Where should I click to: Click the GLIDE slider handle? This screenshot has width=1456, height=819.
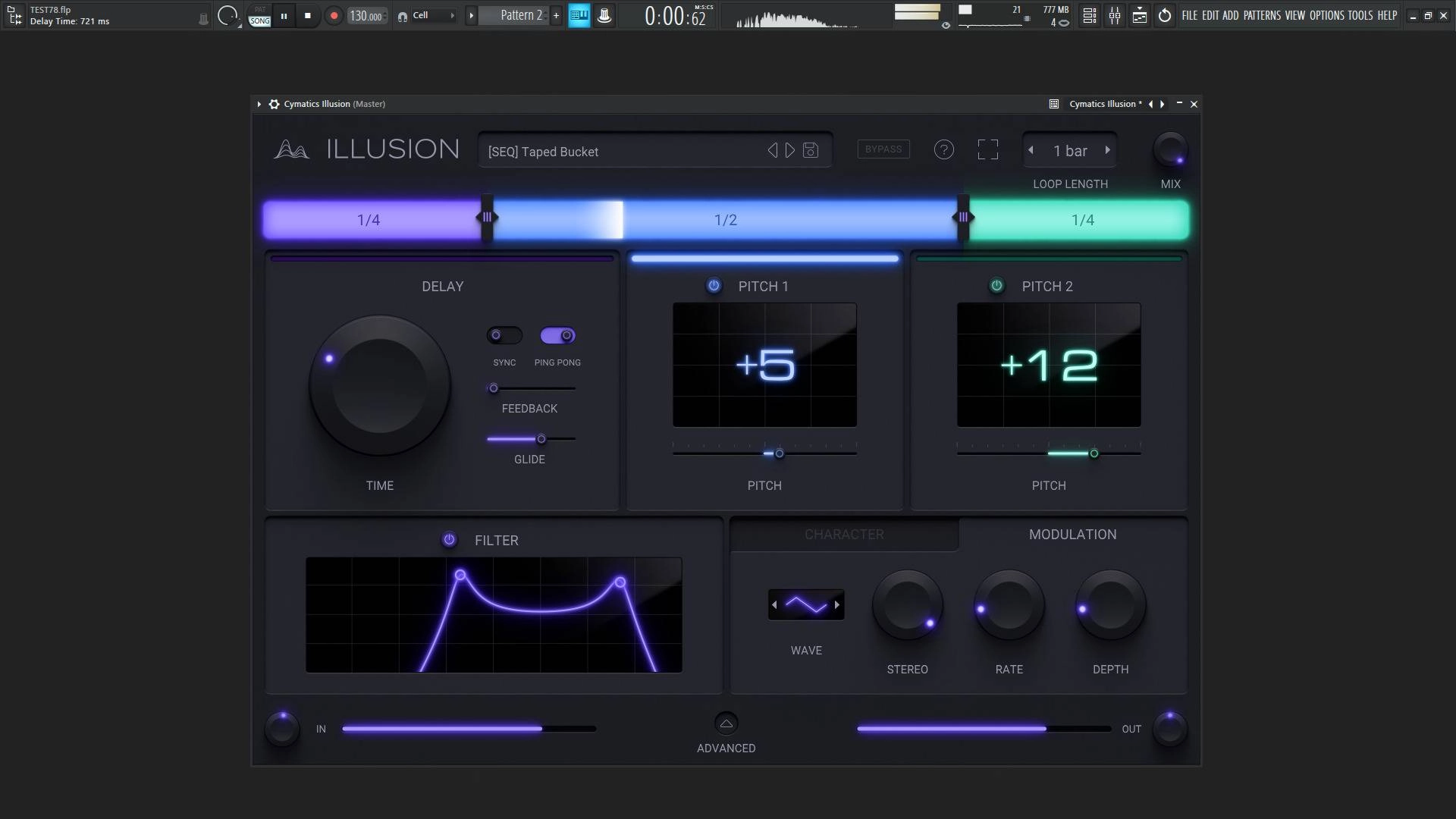(x=541, y=439)
